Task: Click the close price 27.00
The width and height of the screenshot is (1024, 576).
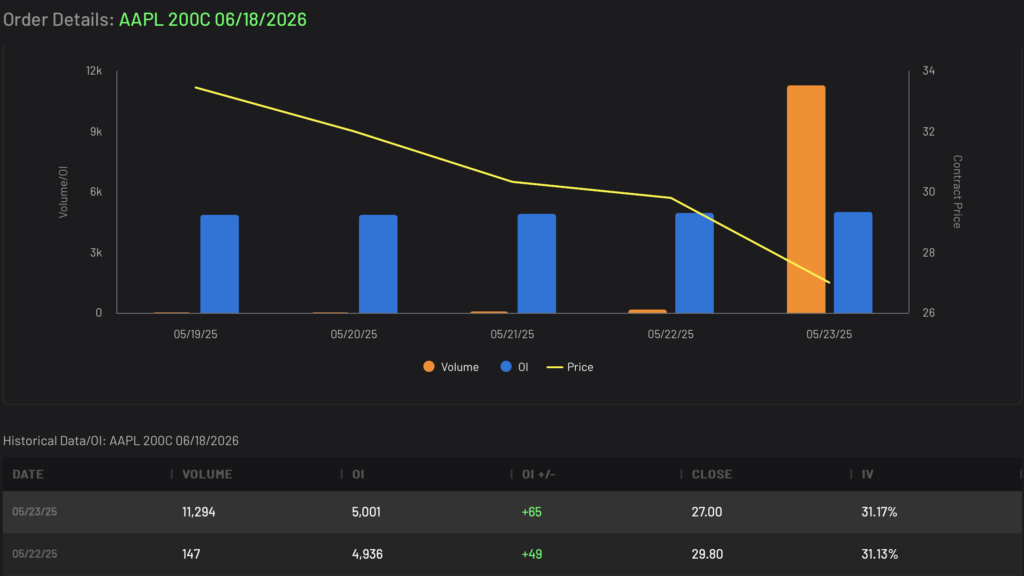Action: 707,512
